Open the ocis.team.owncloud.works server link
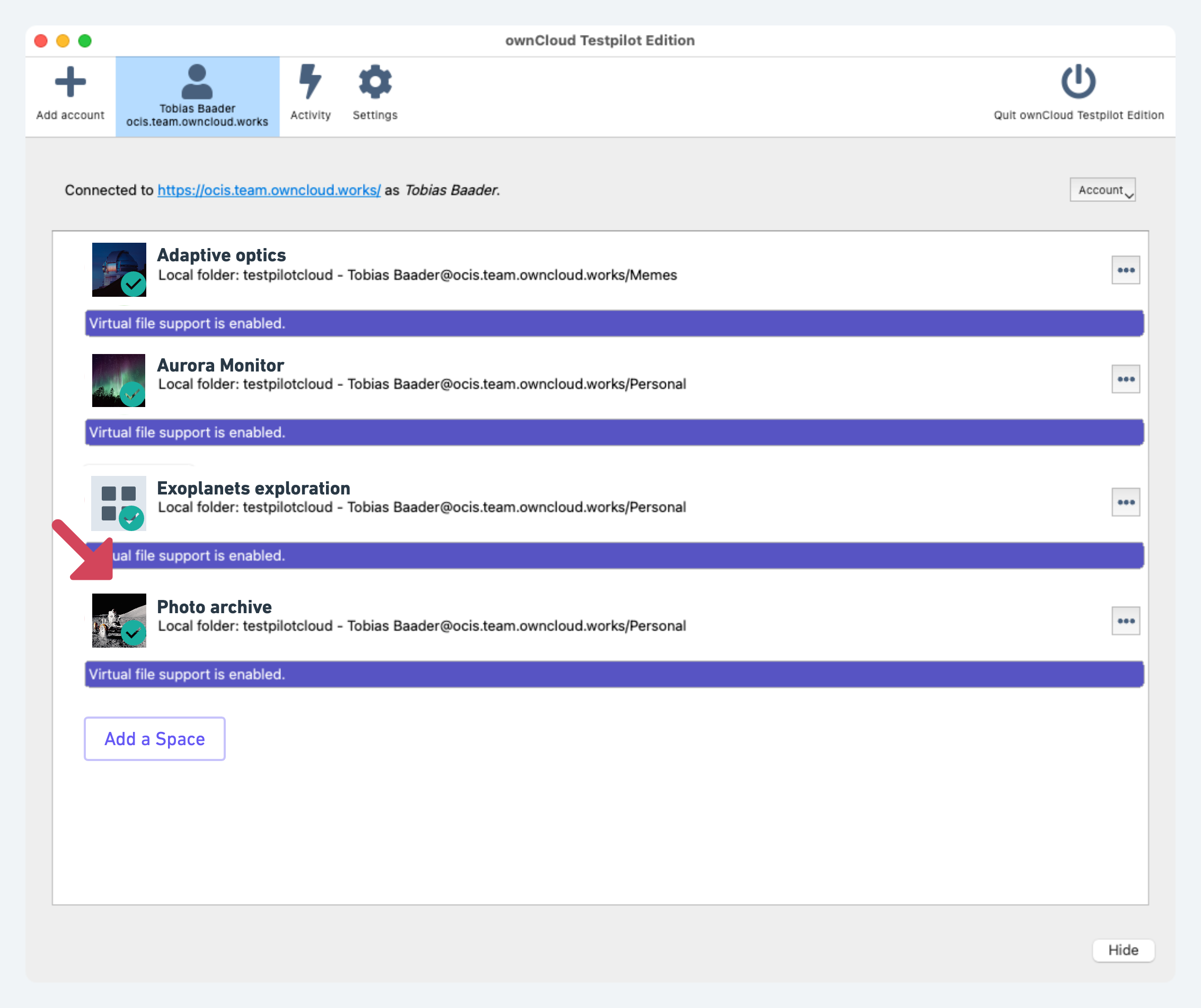The image size is (1201, 1008). [269, 190]
